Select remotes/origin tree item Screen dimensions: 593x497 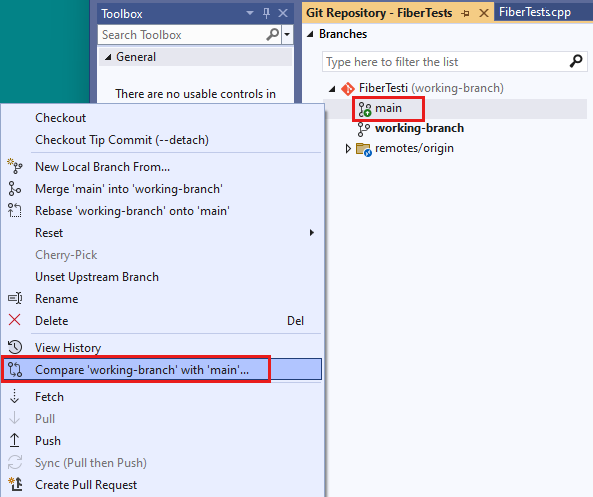coord(414,148)
